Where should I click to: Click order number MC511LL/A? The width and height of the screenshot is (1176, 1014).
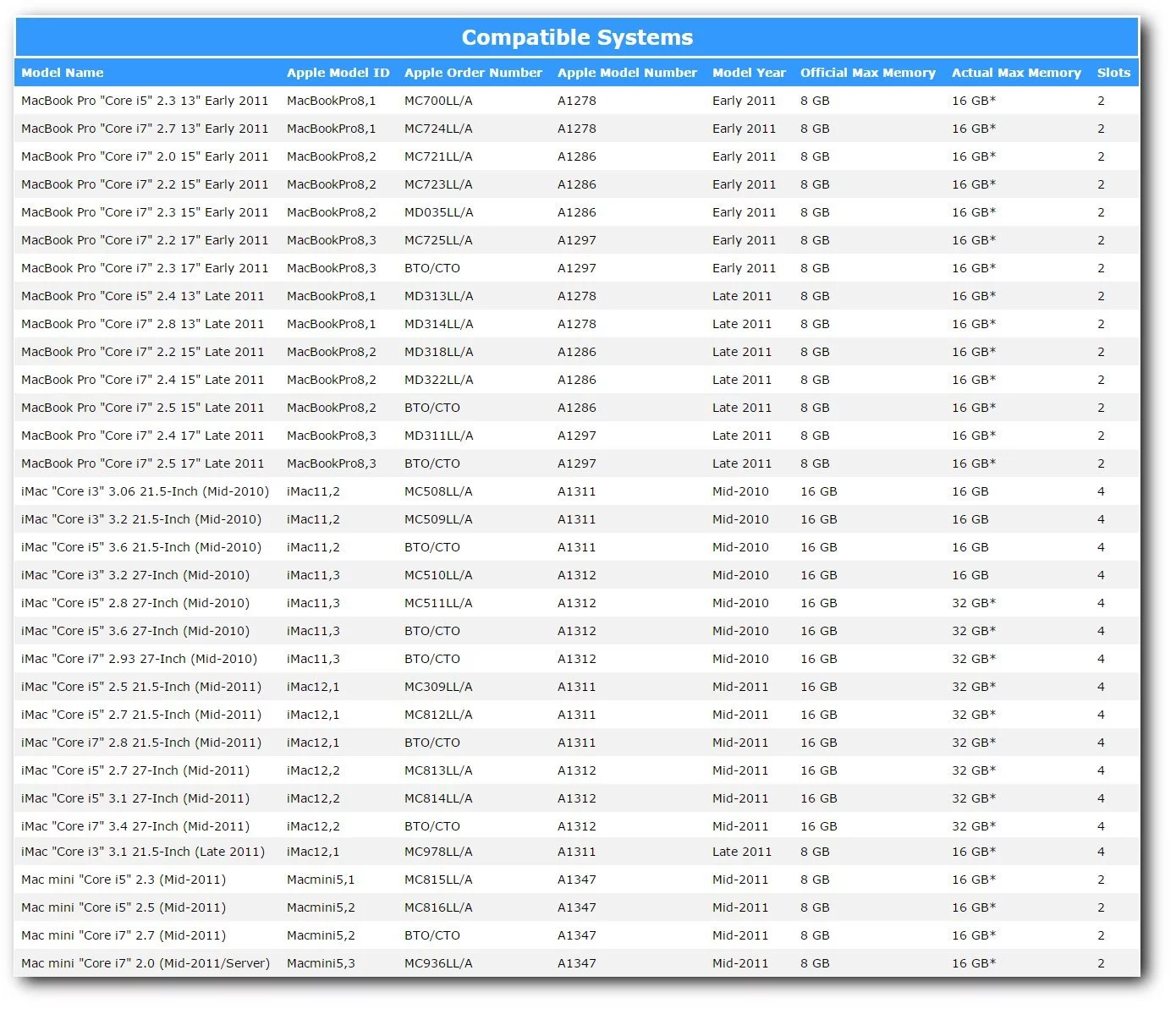point(438,603)
